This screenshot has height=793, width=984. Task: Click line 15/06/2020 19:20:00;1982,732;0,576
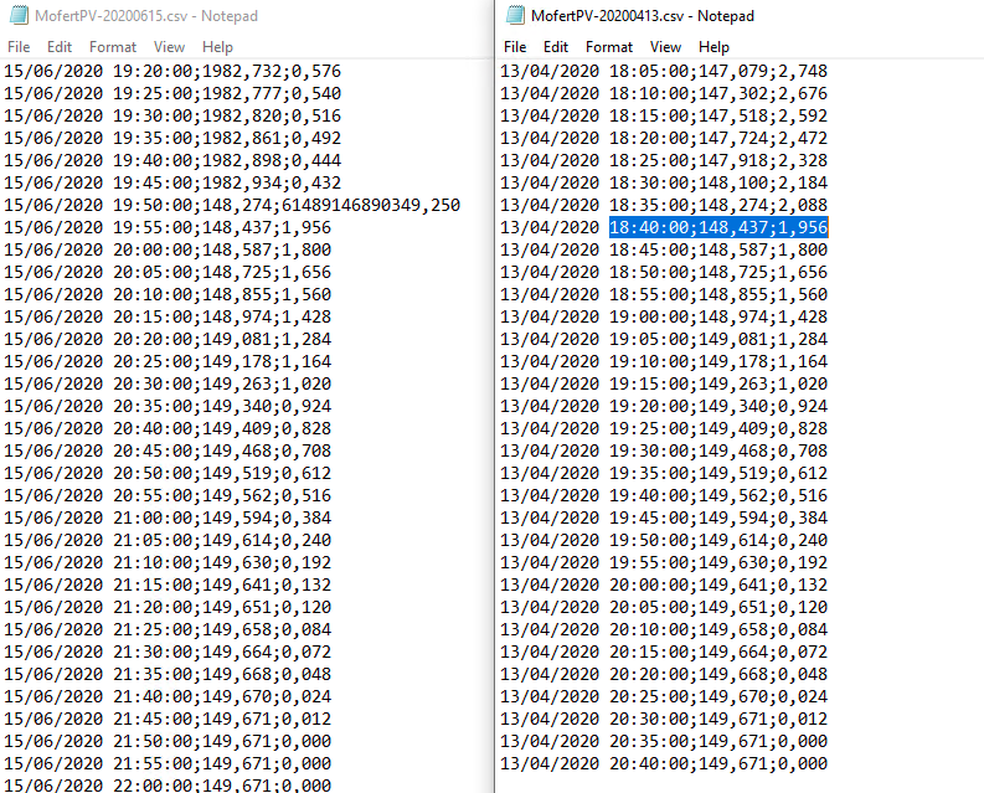(173, 71)
